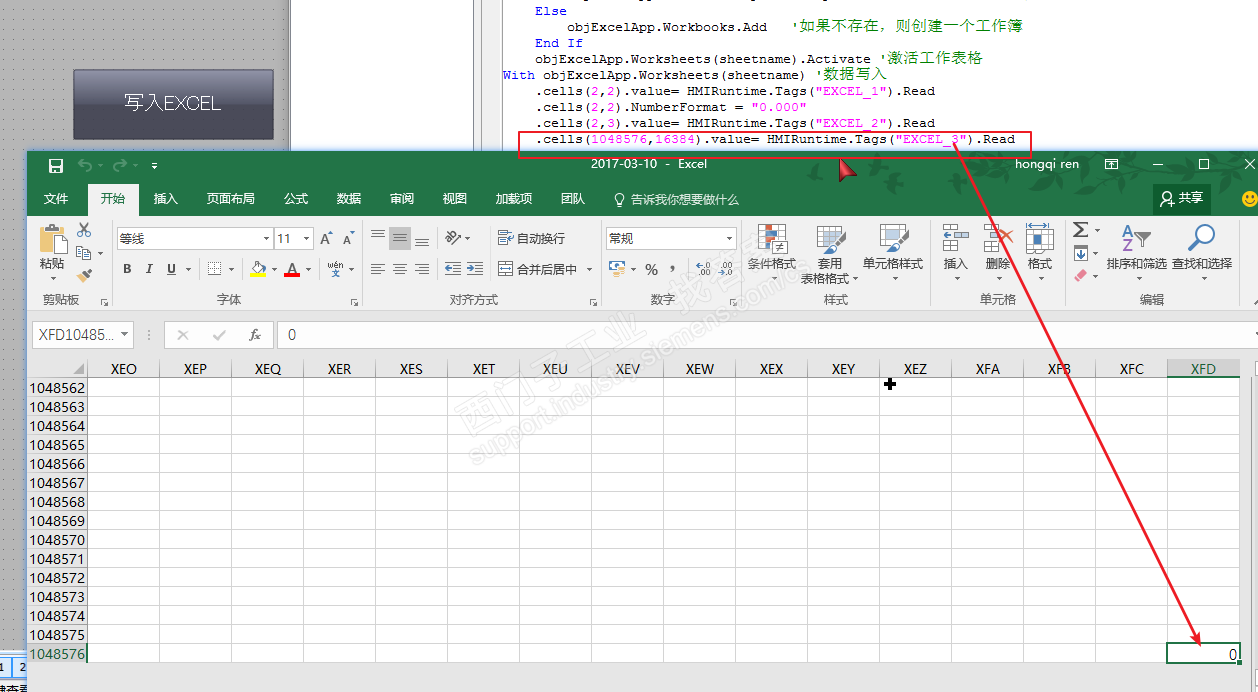Toggle Bold formatting
Image resolution: width=1258 pixels, height=692 pixels.
point(127,269)
